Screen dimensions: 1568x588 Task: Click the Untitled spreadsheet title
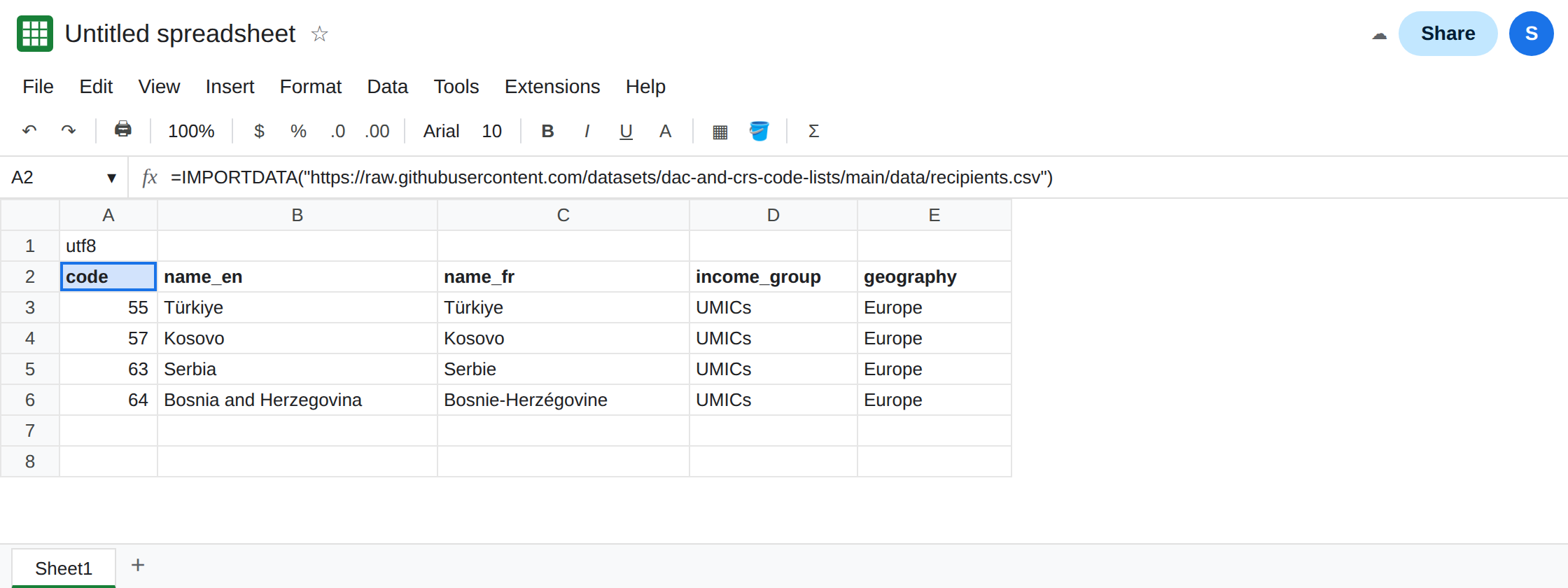point(180,34)
